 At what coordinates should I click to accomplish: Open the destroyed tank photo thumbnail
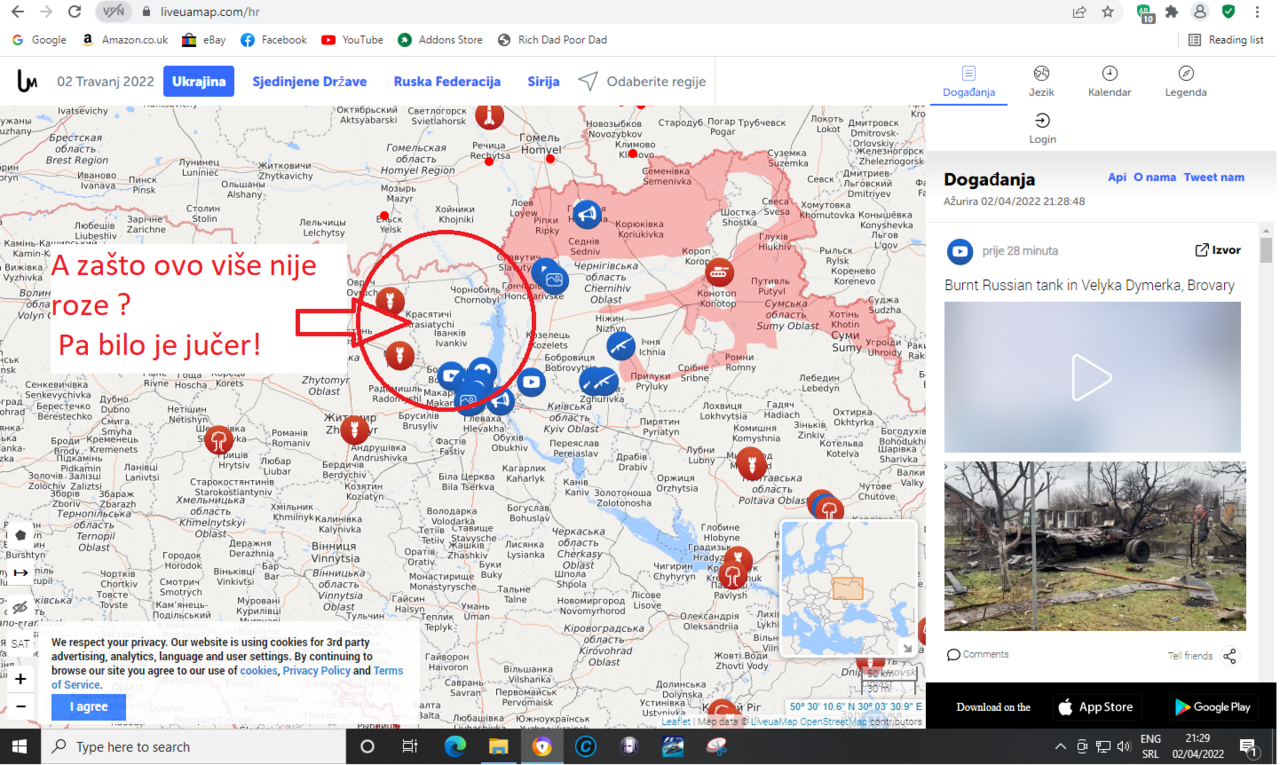click(x=1095, y=546)
